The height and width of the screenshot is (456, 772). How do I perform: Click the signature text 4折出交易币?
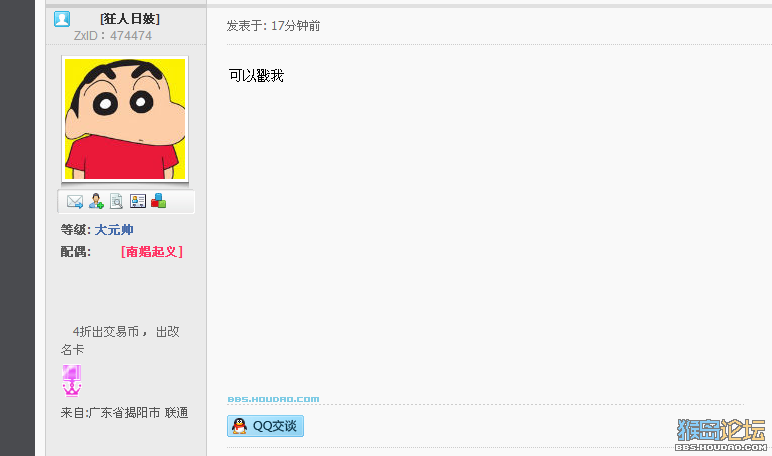(106, 331)
